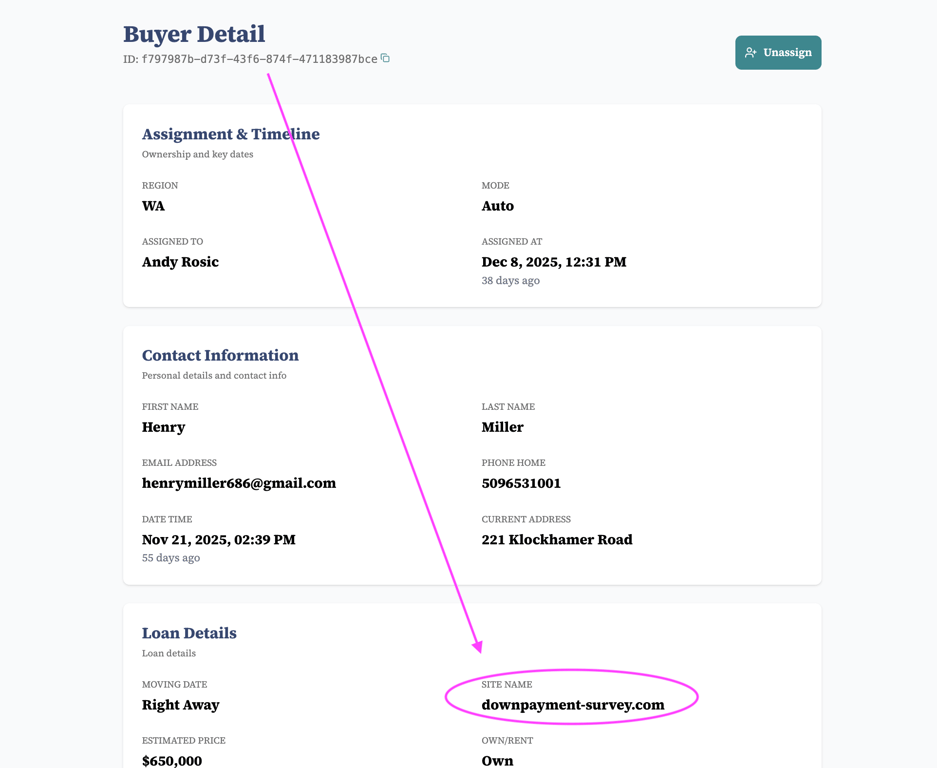Image resolution: width=937 pixels, height=768 pixels.
Task: Click the email henrymiller686@gmail.com
Action: [x=239, y=483]
